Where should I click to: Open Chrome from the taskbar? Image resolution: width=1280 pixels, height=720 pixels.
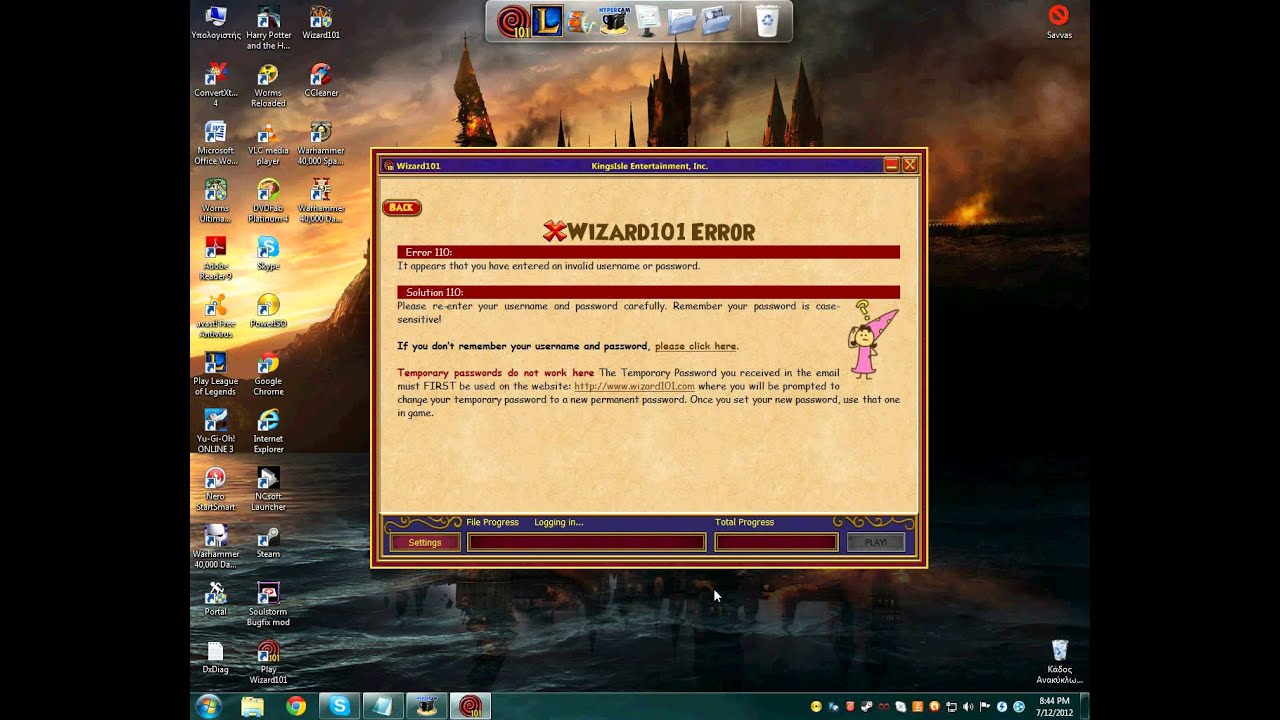point(296,706)
